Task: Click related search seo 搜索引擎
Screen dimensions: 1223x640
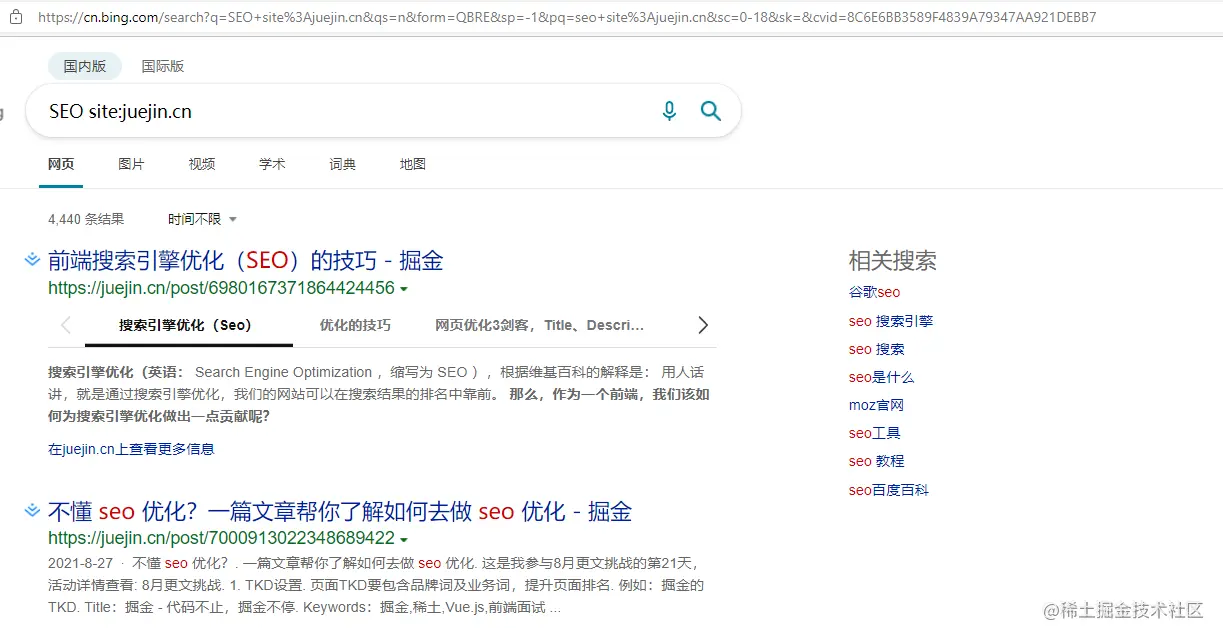Action: click(x=891, y=321)
